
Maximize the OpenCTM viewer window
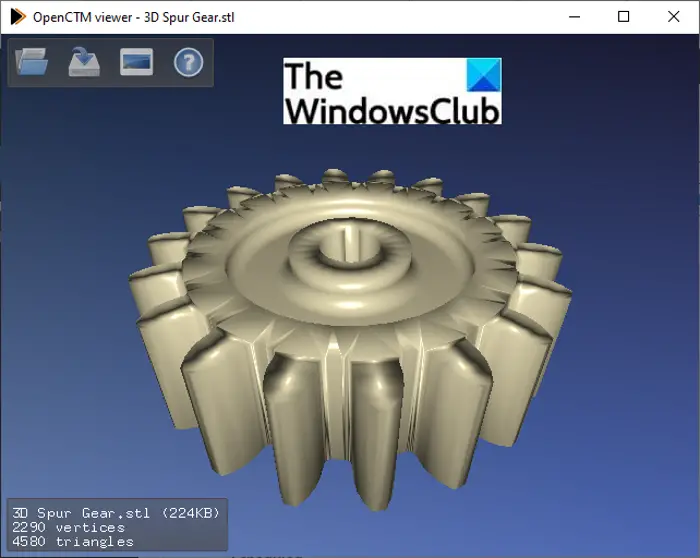click(624, 17)
